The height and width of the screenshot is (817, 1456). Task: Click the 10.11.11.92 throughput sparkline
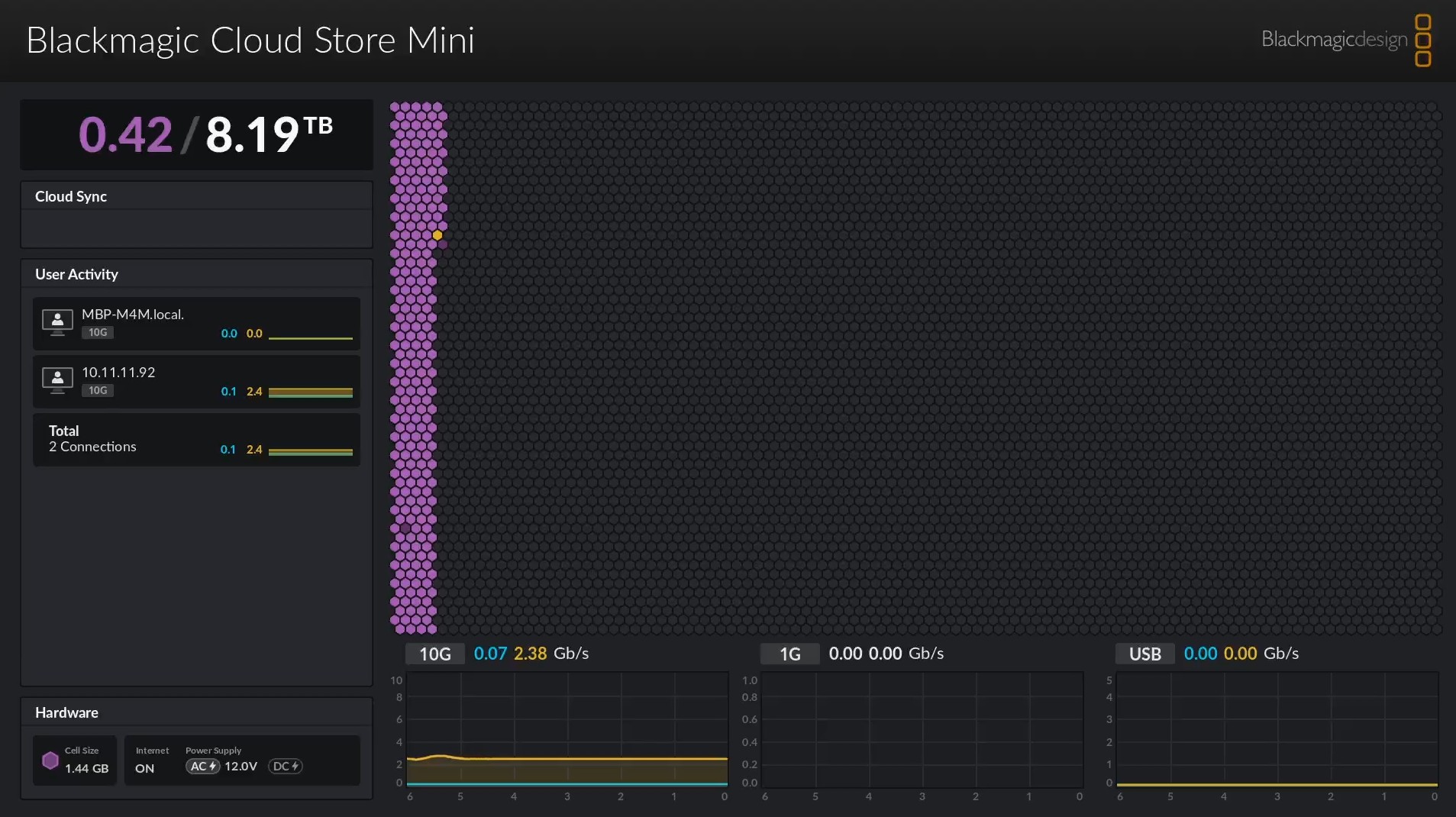pyautogui.click(x=310, y=392)
